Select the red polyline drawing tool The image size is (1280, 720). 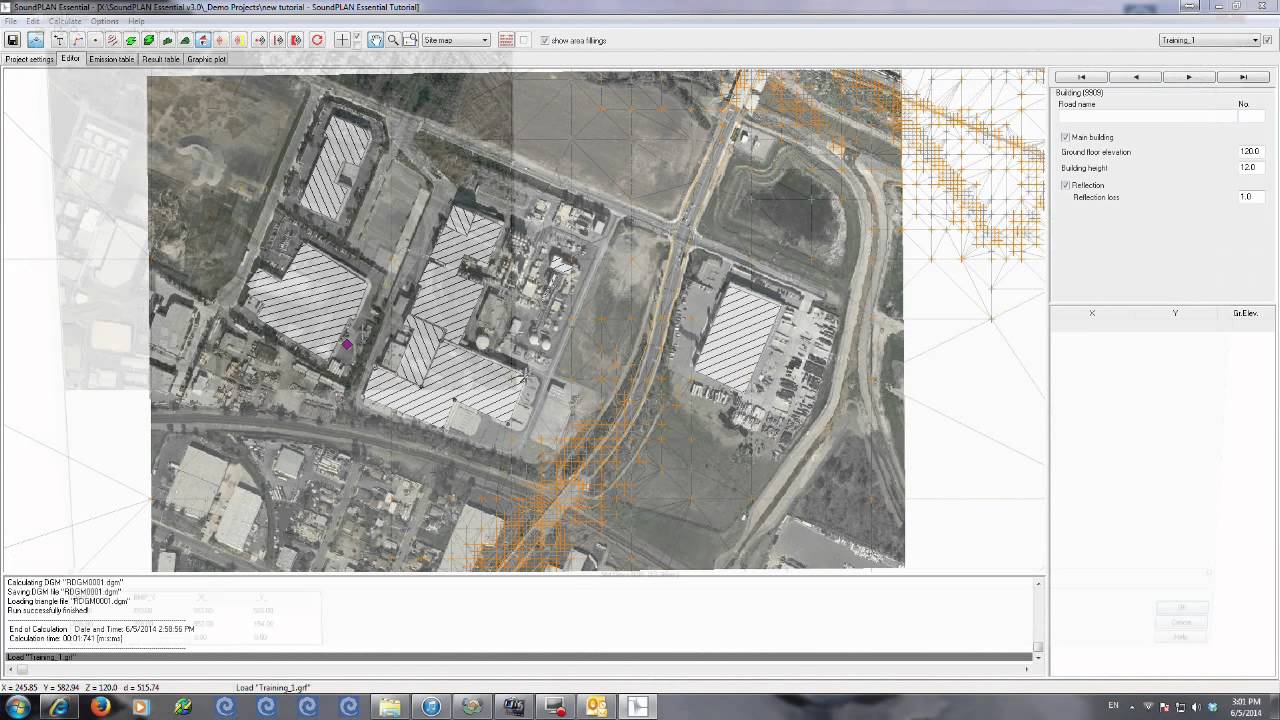click(77, 40)
